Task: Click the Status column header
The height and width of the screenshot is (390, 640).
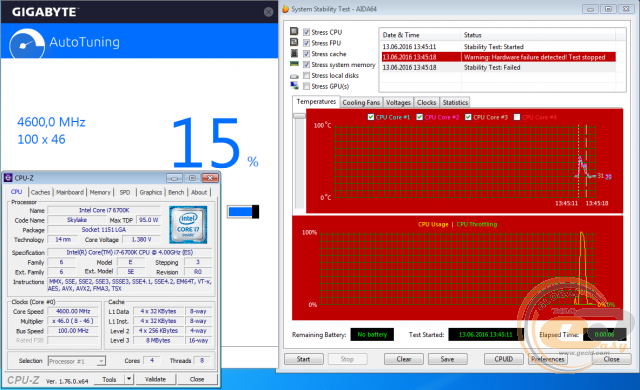Action: tap(538, 35)
